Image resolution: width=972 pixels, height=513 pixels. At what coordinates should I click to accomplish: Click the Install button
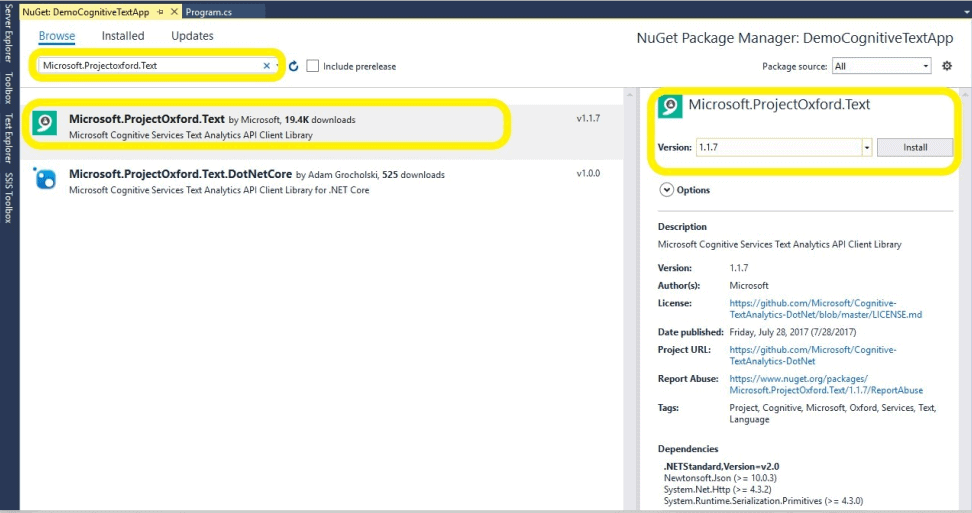click(914, 147)
